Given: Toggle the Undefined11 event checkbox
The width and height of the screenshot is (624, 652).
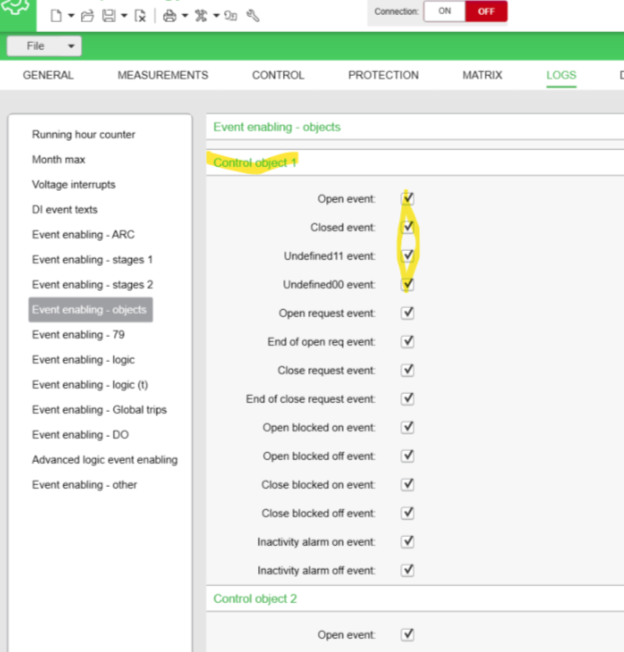Looking at the screenshot, I should click(x=407, y=256).
